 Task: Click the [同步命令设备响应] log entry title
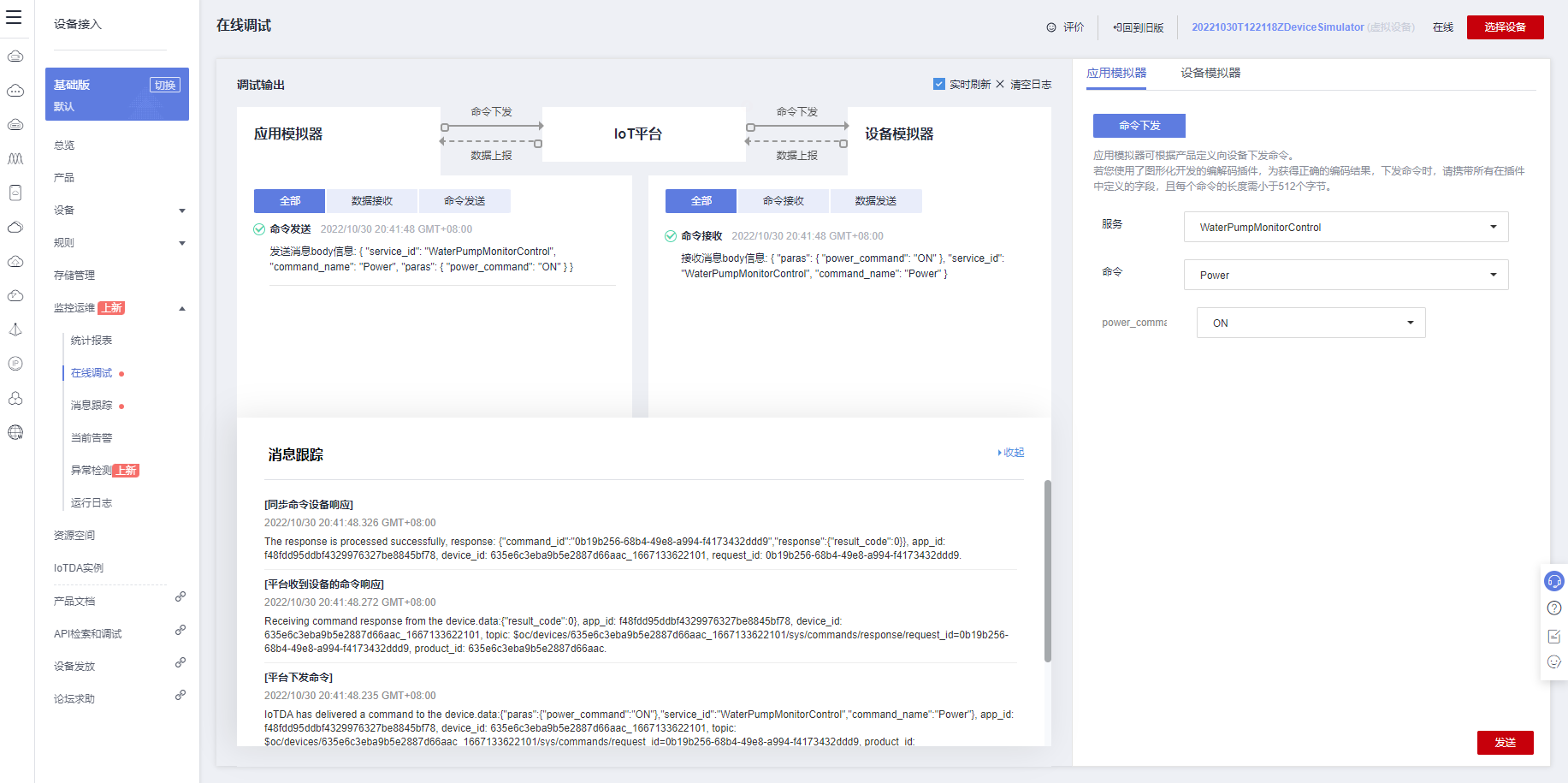[309, 505]
